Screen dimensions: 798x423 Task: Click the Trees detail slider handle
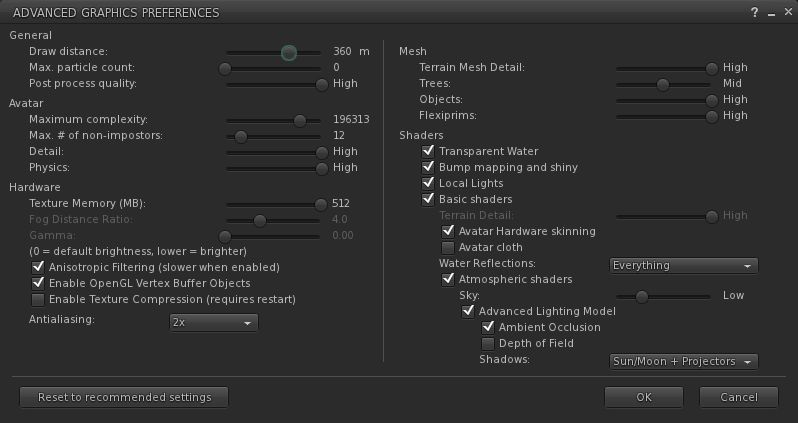click(x=662, y=84)
